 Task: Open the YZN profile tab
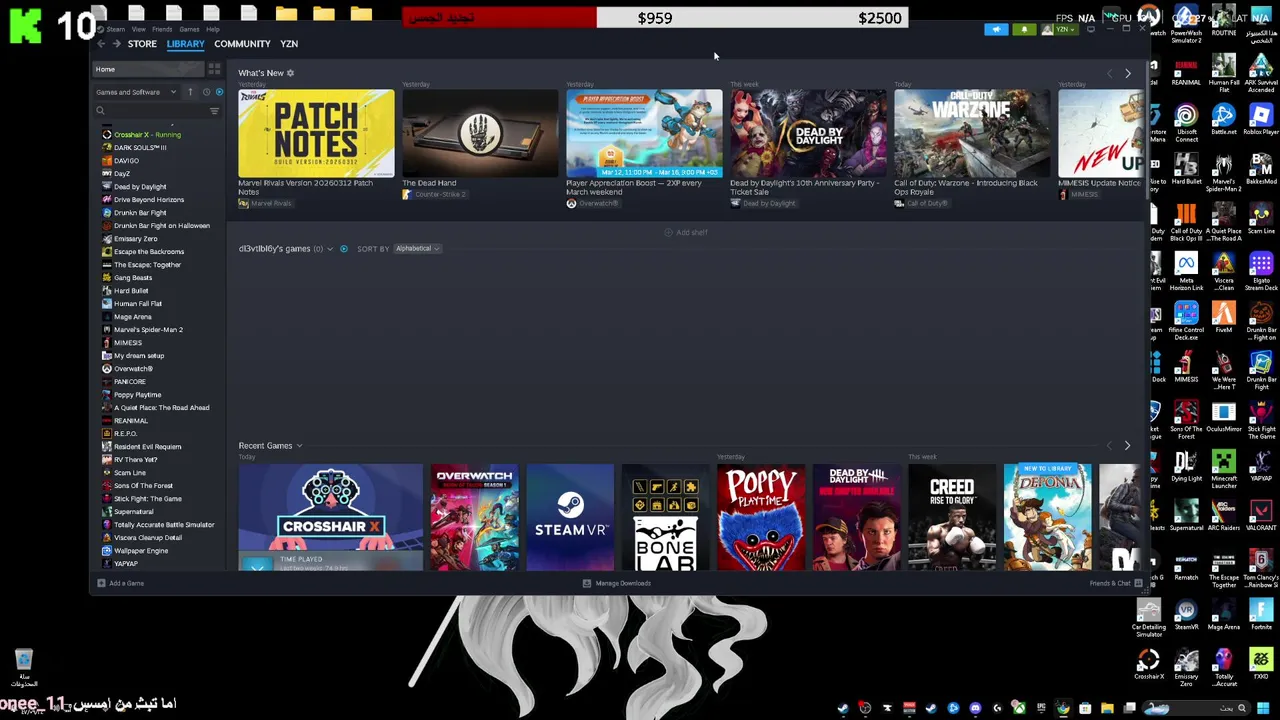coord(289,44)
